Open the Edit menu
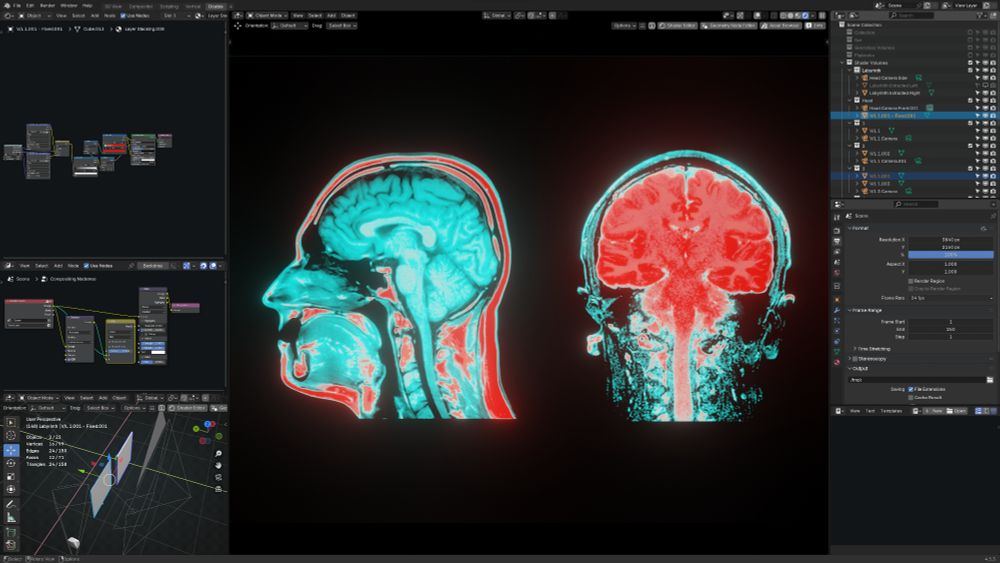1000x563 pixels. coord(30,5)
